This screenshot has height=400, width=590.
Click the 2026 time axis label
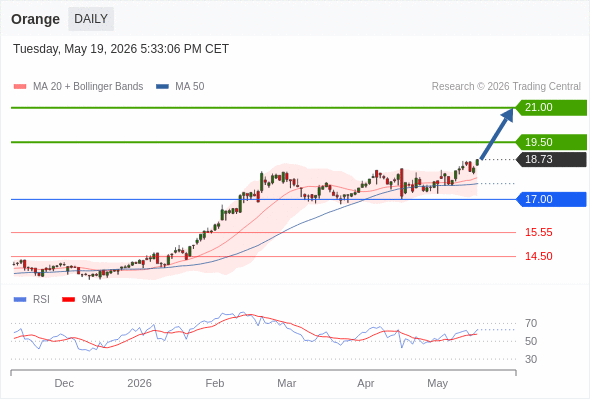pos(139,383)
